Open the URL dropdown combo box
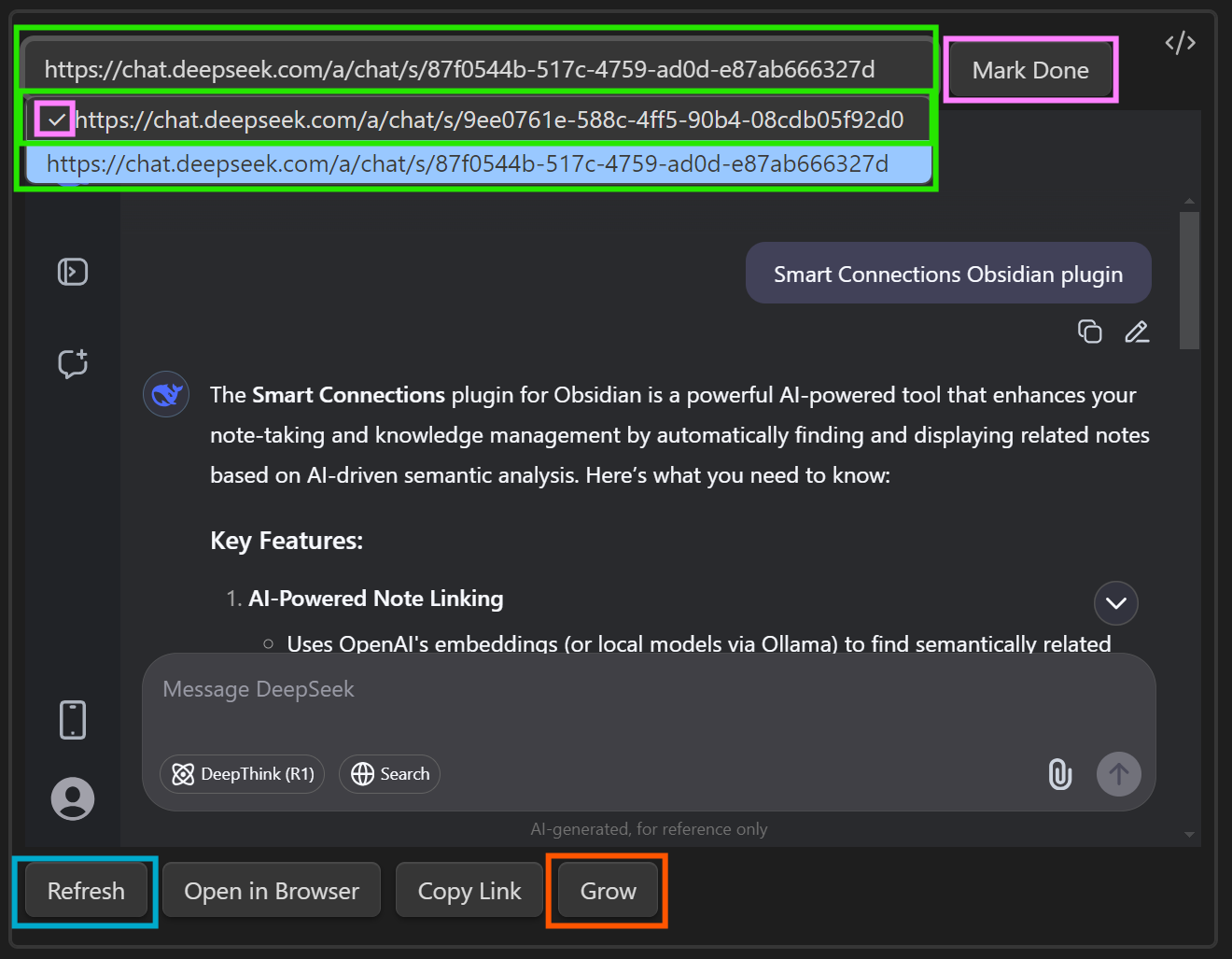1232x959 pixels. coord(476,69)
